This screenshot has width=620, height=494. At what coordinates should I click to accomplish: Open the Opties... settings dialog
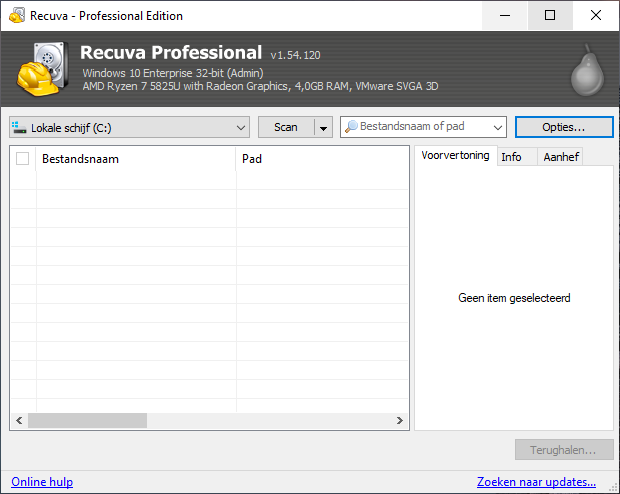(x=564, y=127)
